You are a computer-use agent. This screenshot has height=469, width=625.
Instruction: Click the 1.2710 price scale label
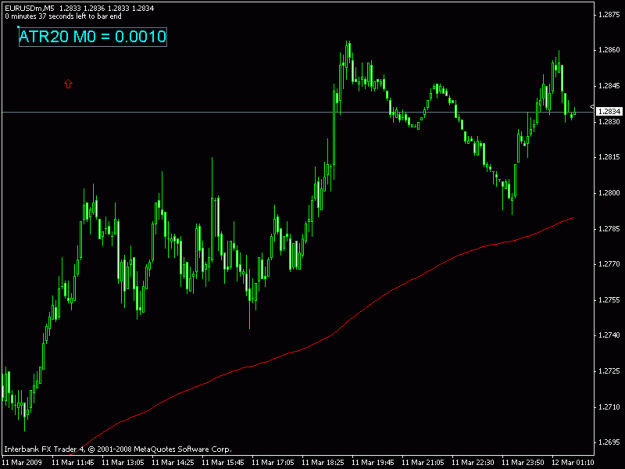coord(609,407)
